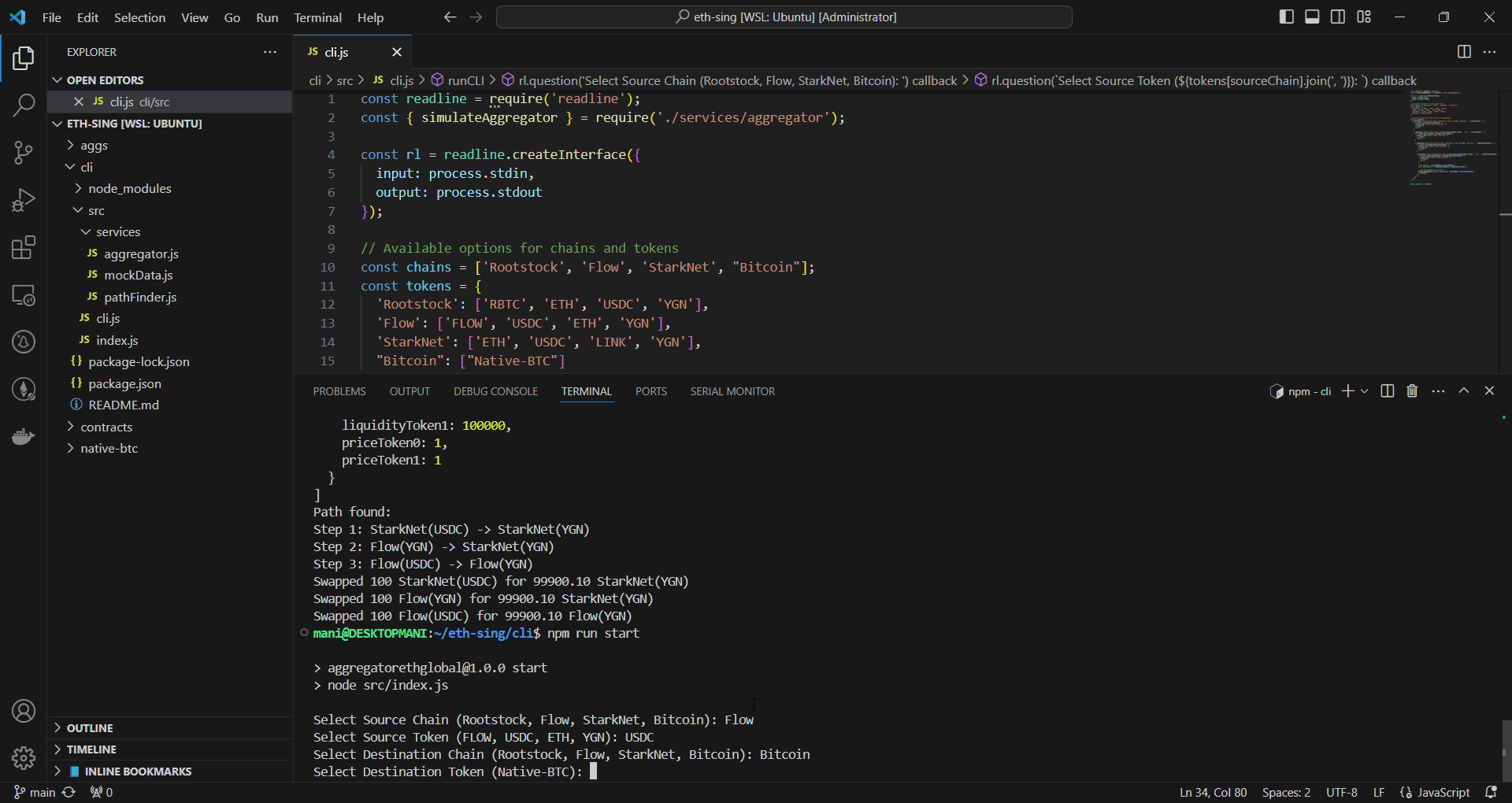The width and height of the screenshot is (1512, 803).
Task: Click Ln 34, Col 80 cursor position
Action: [x=1213, y=792]
